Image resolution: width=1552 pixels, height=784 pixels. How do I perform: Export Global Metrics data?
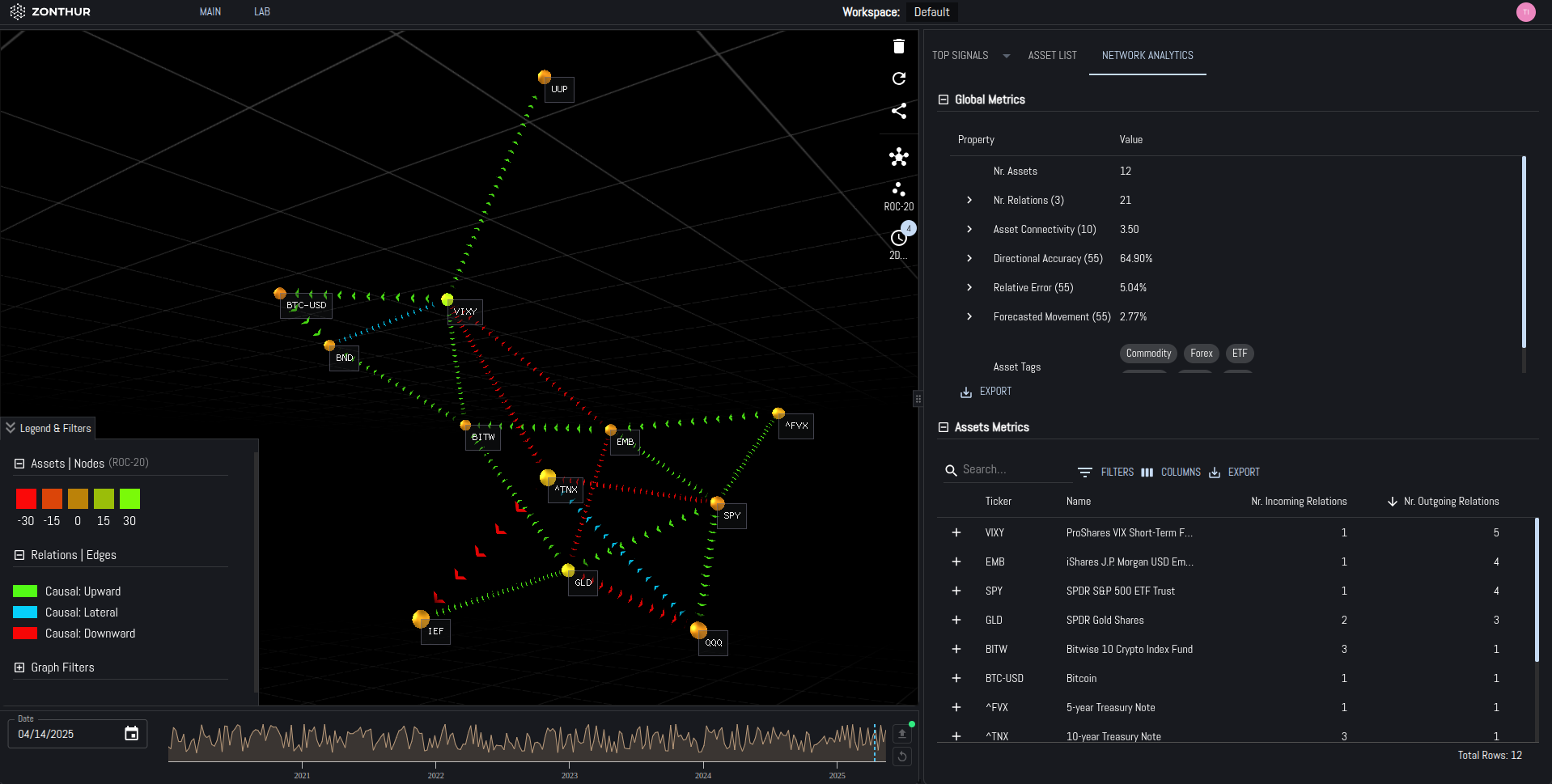pos(986,392)
